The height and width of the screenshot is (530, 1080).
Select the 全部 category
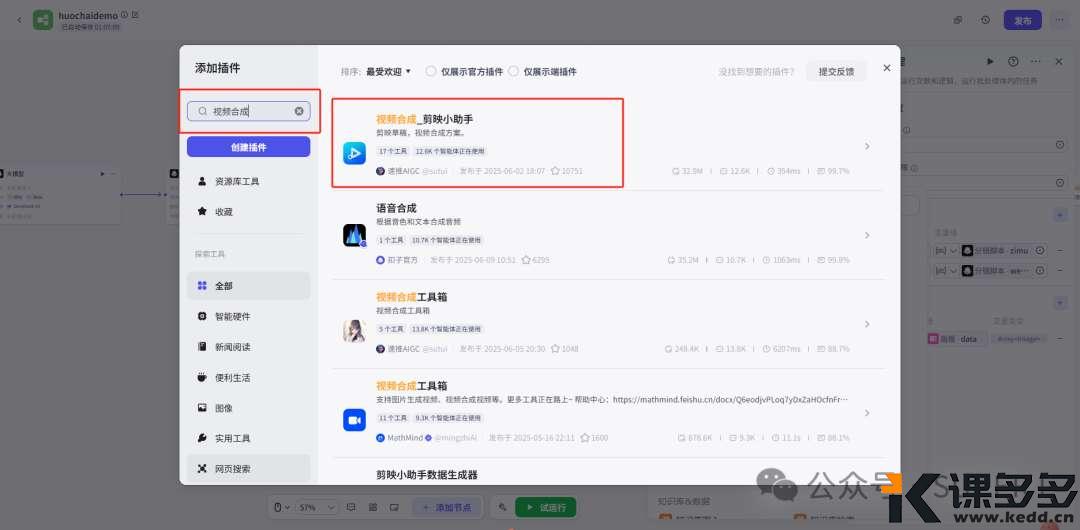(x=249, y=285)
